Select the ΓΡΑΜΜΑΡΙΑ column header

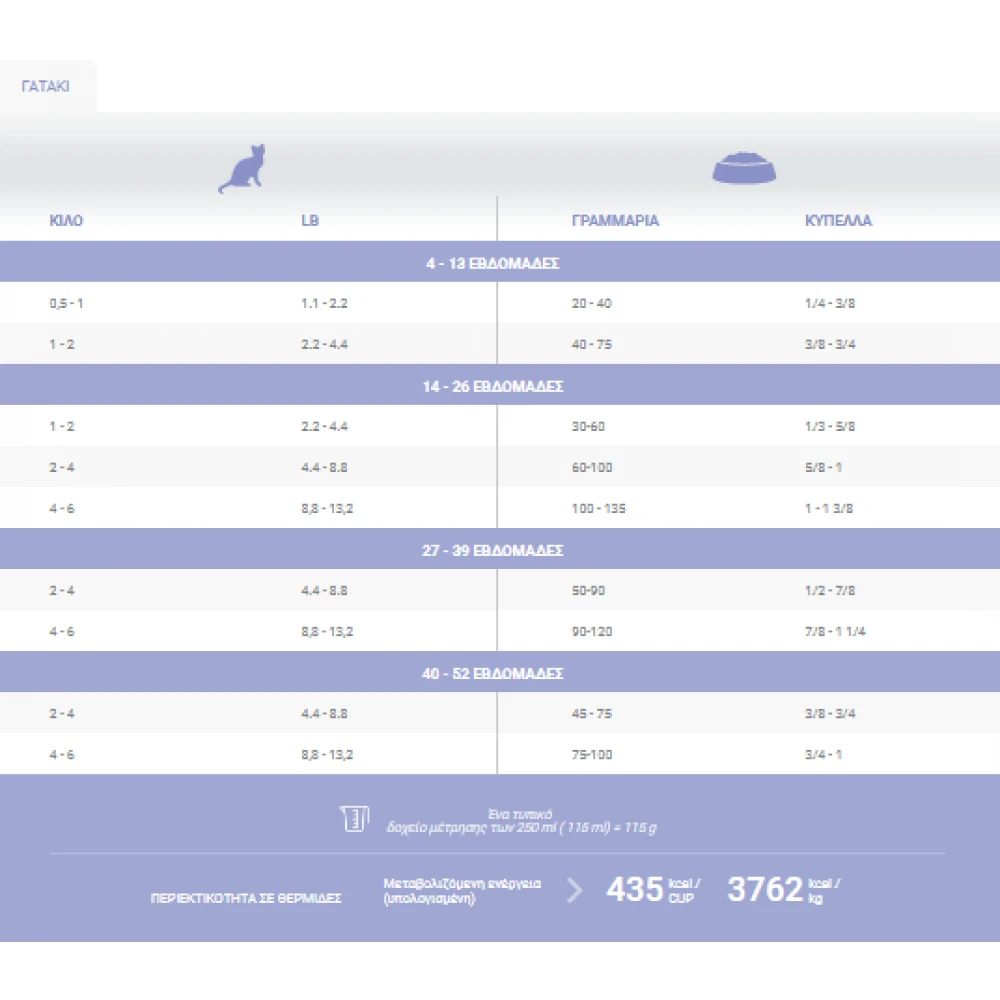click(615, 221)
